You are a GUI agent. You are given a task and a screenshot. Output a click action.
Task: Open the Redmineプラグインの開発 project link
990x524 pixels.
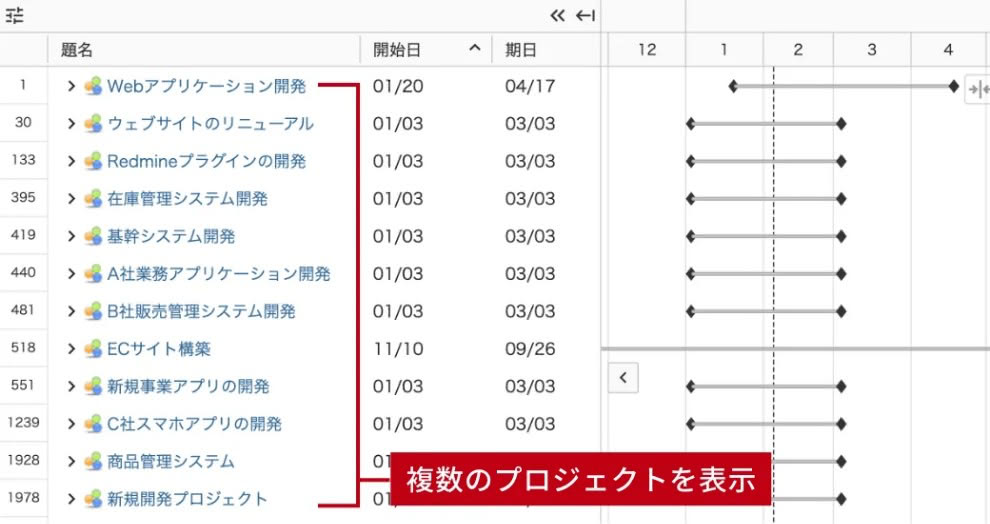(206, 161)
